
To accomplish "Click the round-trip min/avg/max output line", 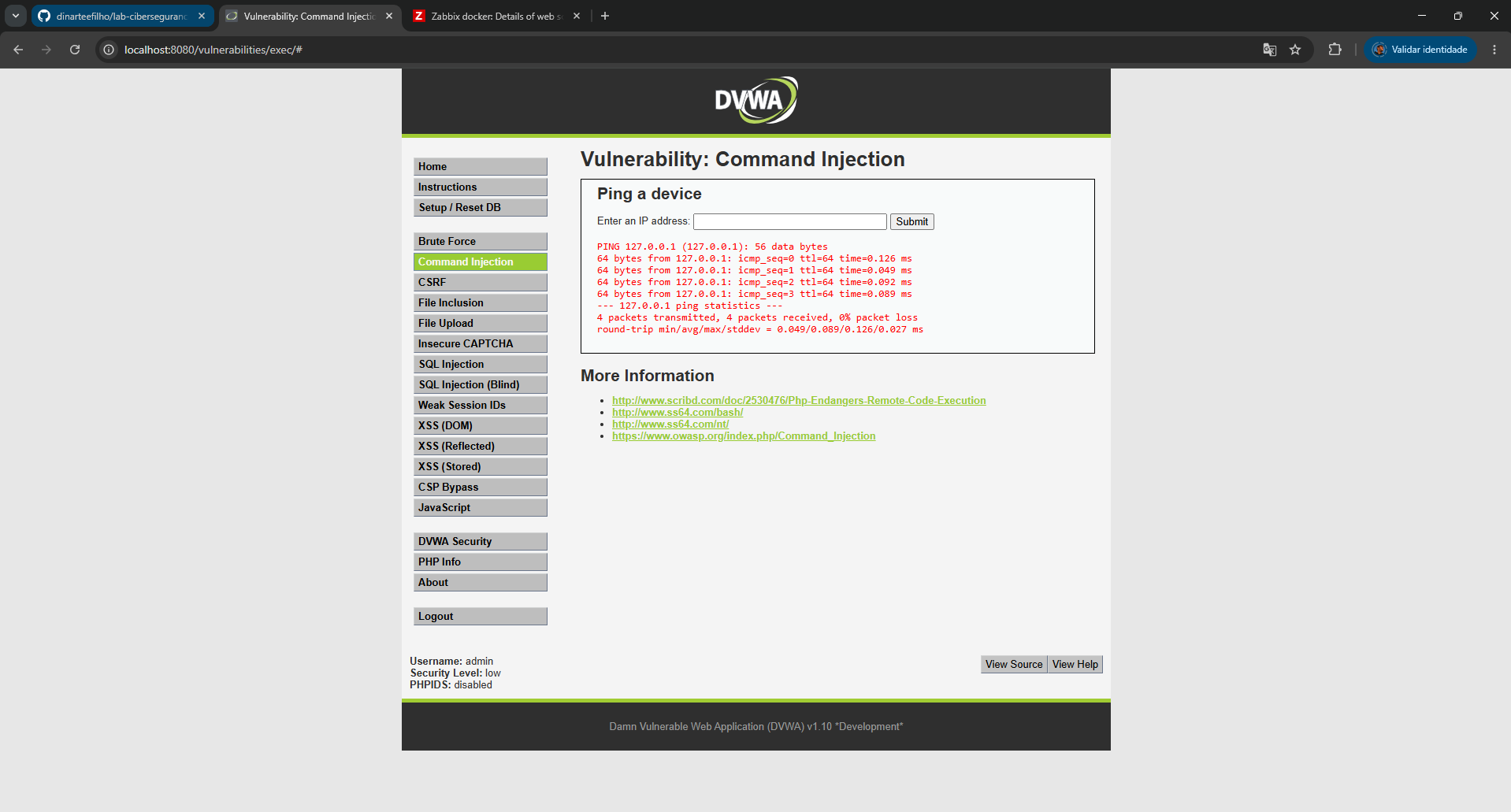I will click(x=760, y=329).
